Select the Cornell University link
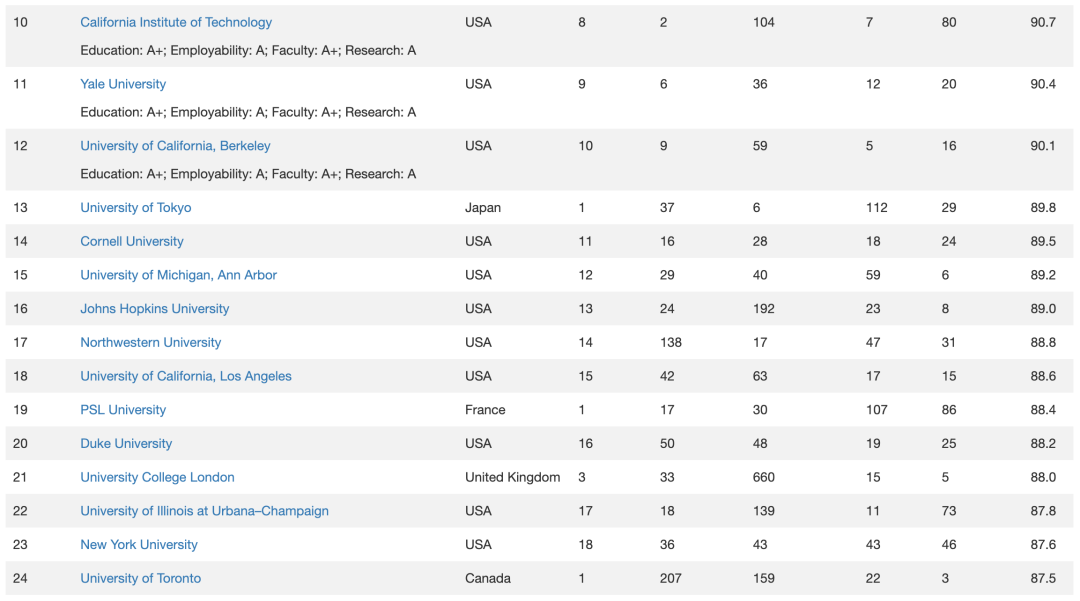 (132, 241)
